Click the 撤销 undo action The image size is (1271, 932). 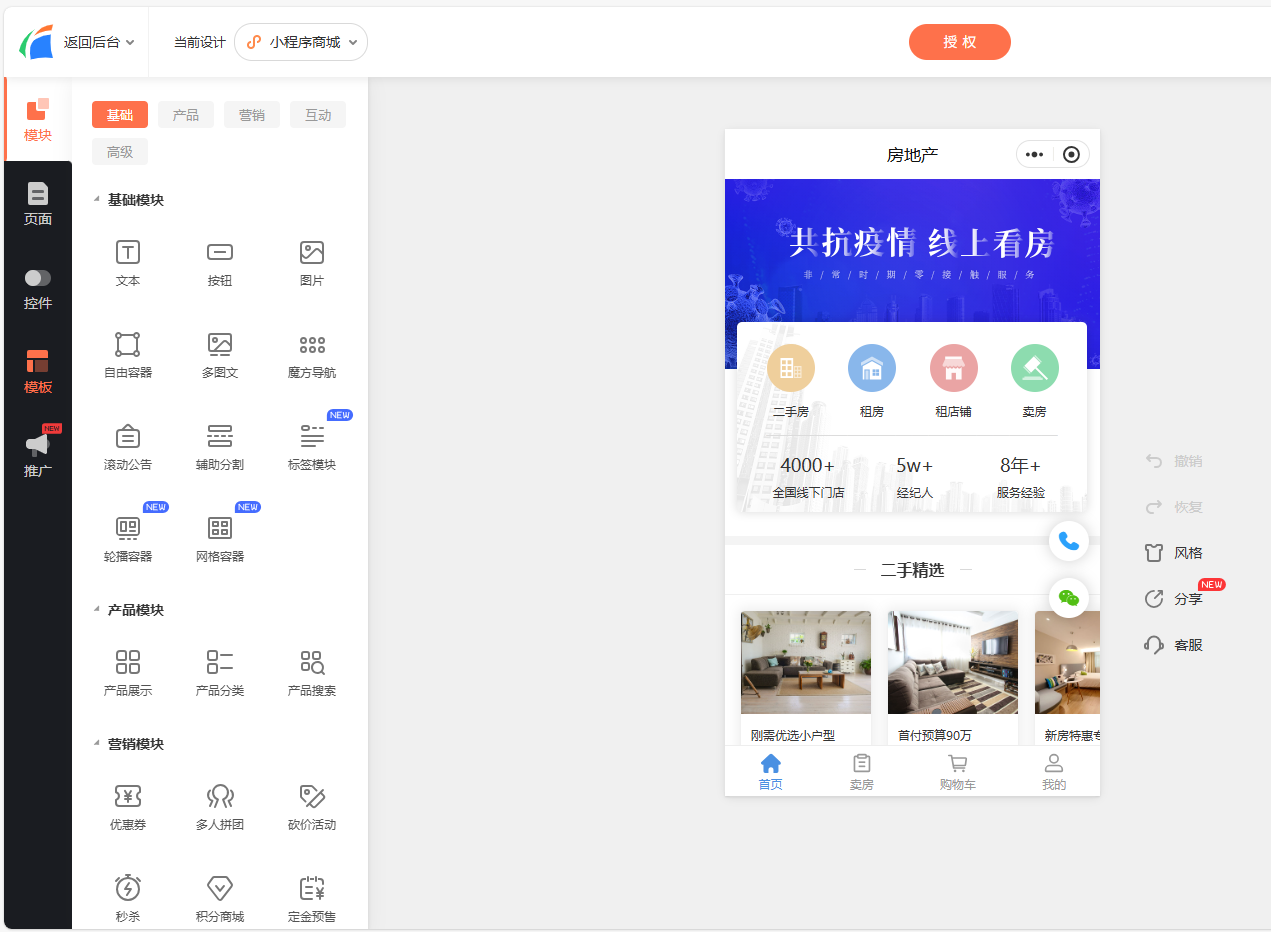[x=1174, y=461]
